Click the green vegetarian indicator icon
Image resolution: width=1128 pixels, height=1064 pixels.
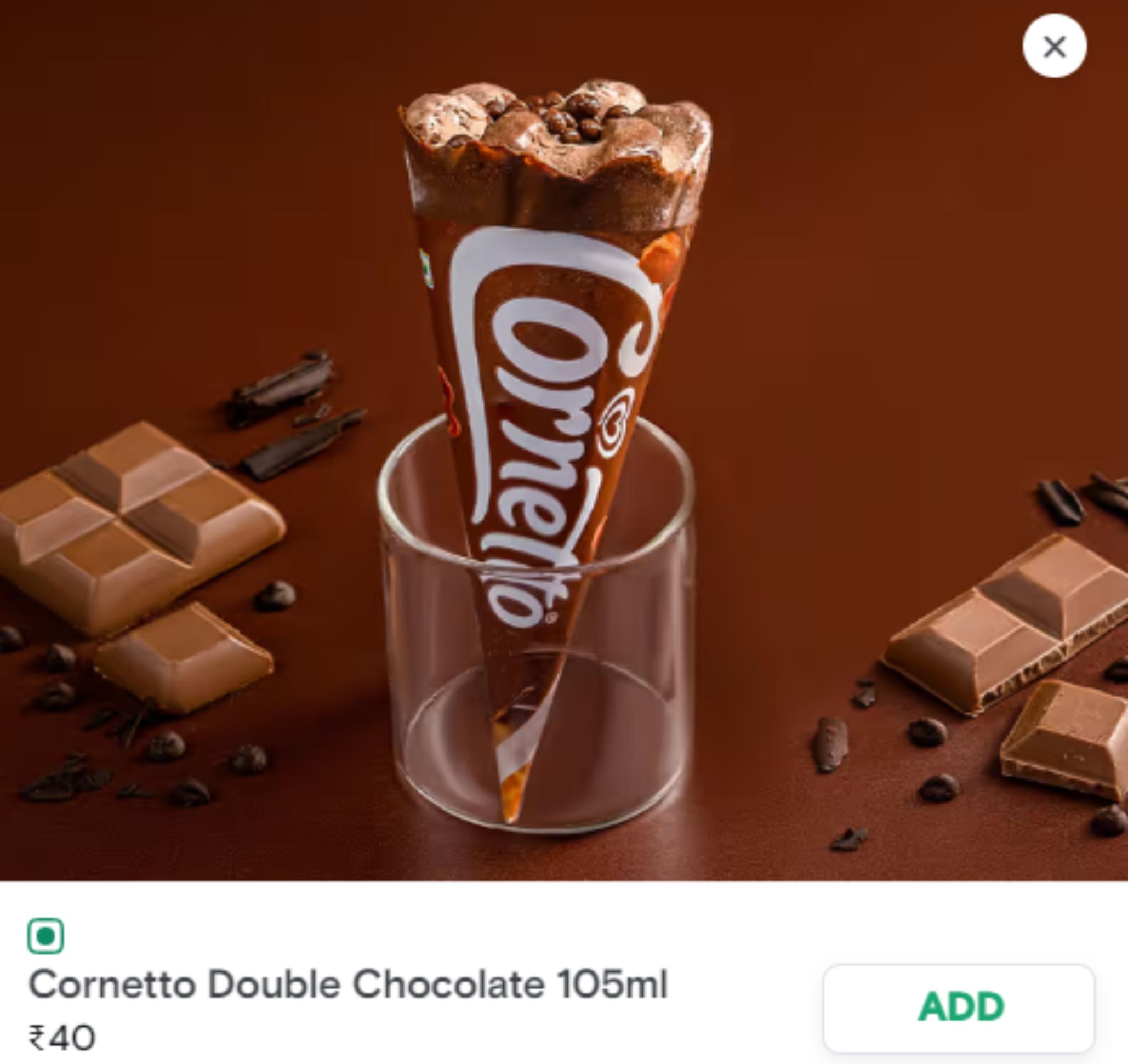point(45,935)
